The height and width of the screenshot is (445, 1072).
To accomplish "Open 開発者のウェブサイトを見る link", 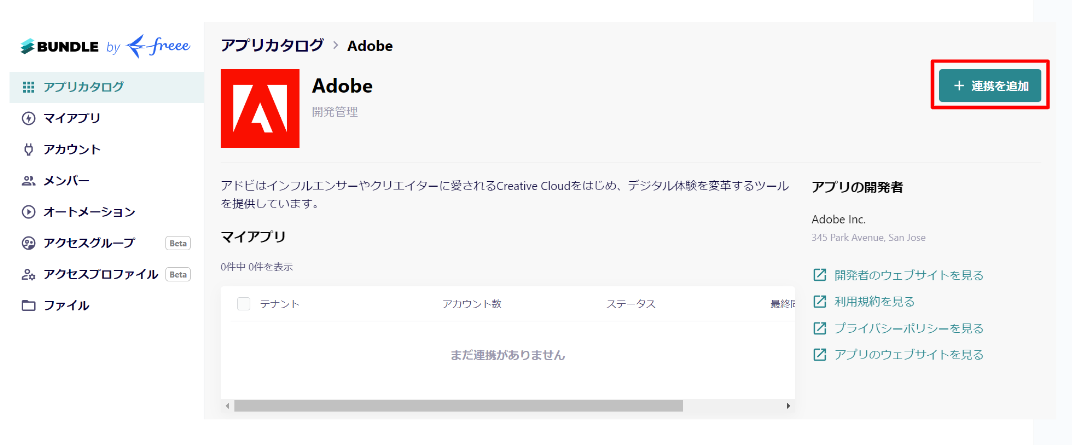I will [x=909, y=275].
